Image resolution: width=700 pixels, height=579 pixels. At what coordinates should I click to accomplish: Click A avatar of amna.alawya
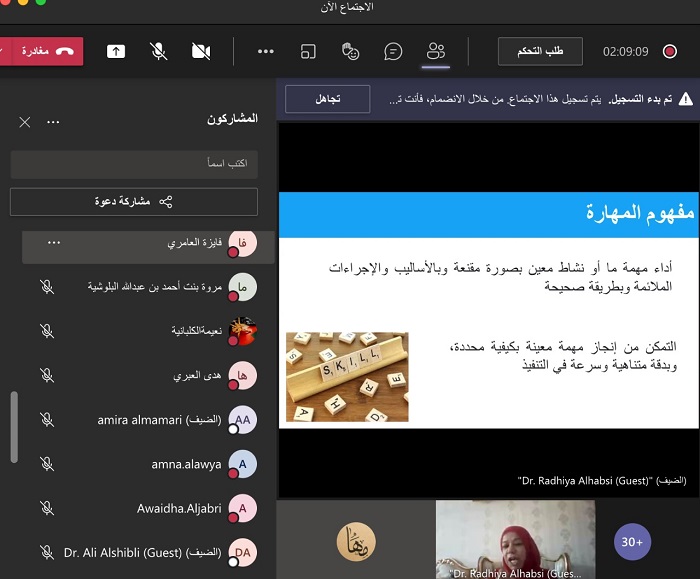point(242,464)
